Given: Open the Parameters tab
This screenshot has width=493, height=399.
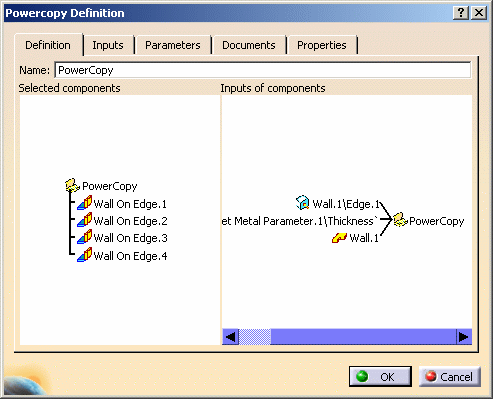Looking at the screenshot, I should (173, 45).
